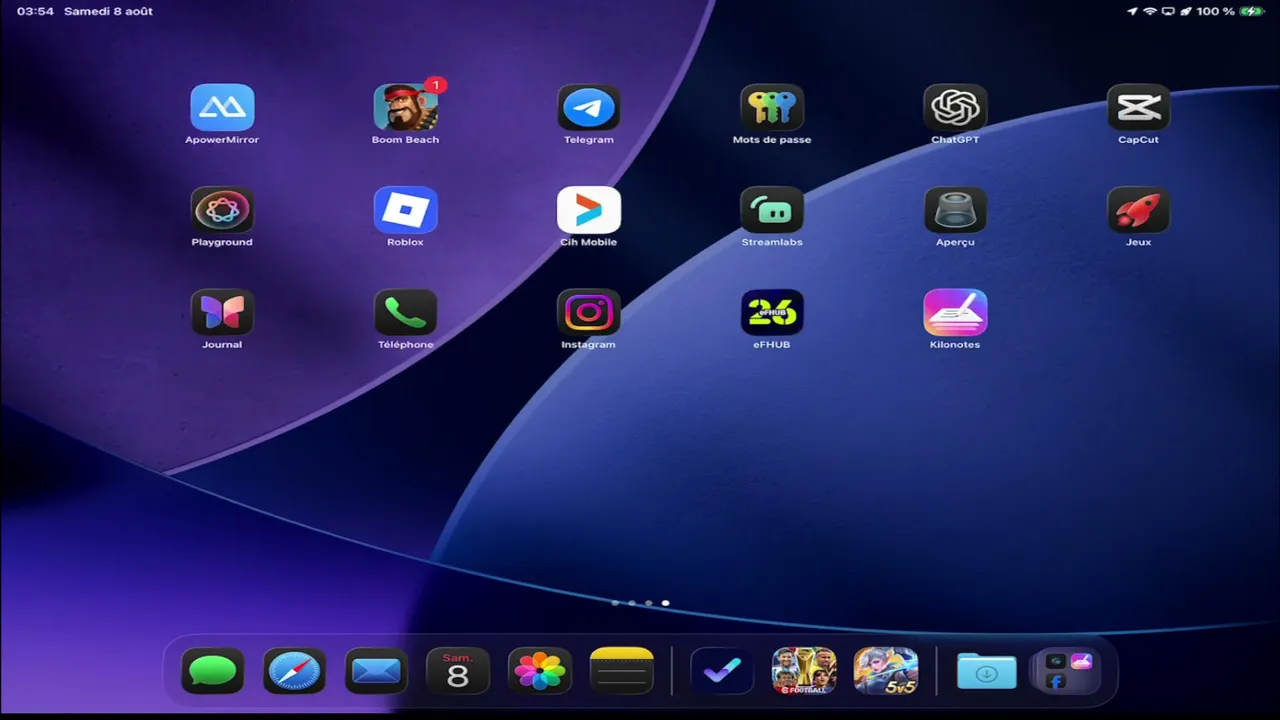Open Telegram messenger
Viewport: 1280px width, 720px height.
click(x=589, y=108)
